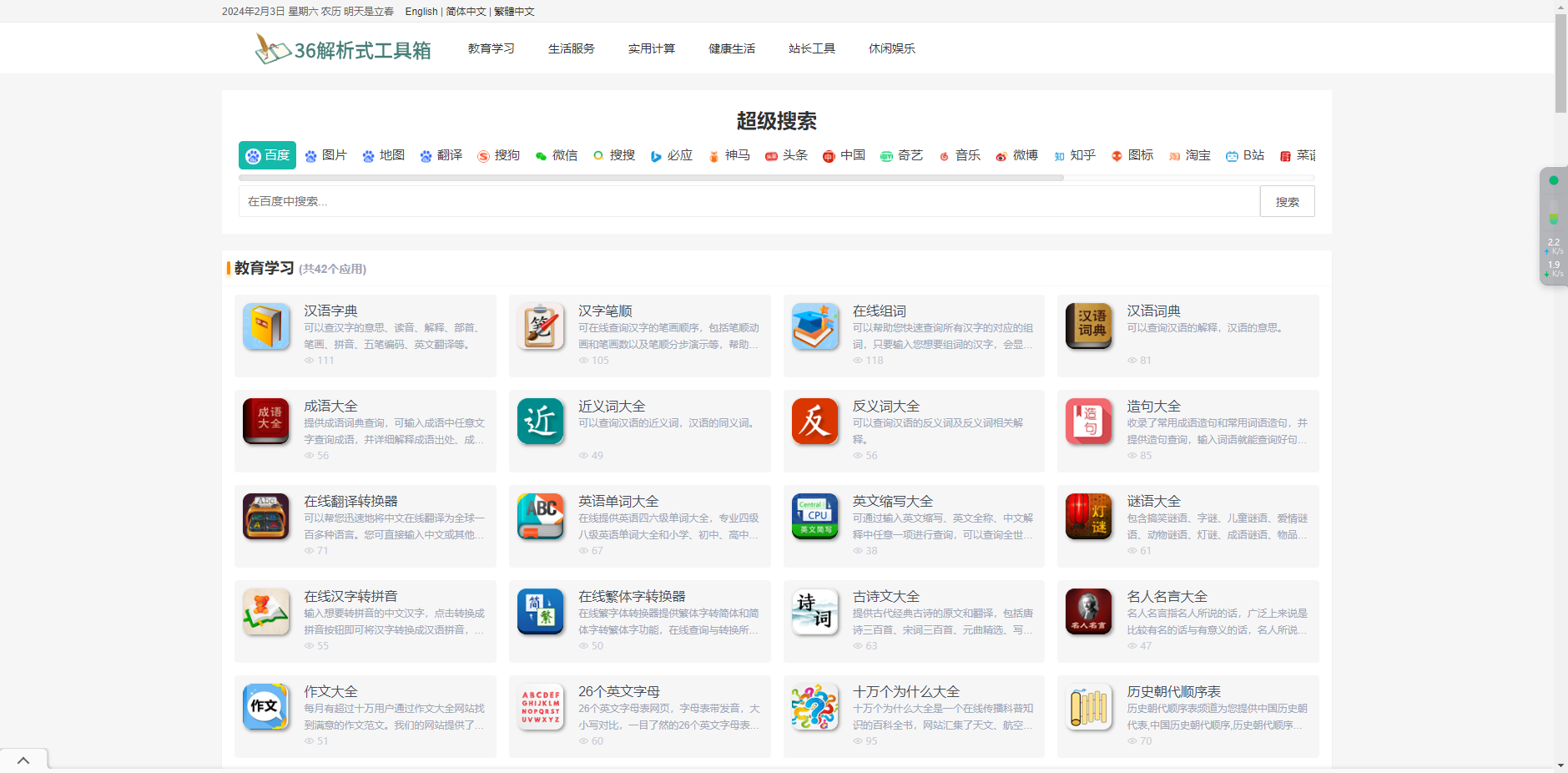
Task: Open the 站长工具 navigation menu
Action: [811, 48]
